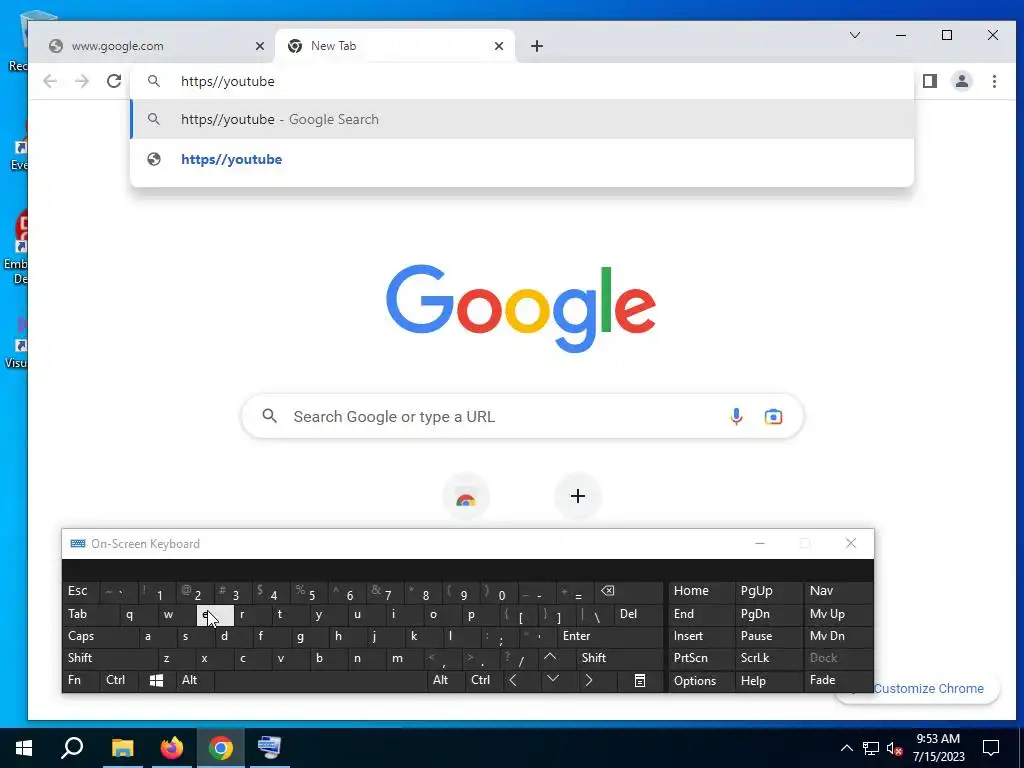Viewport: 1024px width, 768px height.
Task: Open Firefox from taskbar
Action: [x=172, y=748]
